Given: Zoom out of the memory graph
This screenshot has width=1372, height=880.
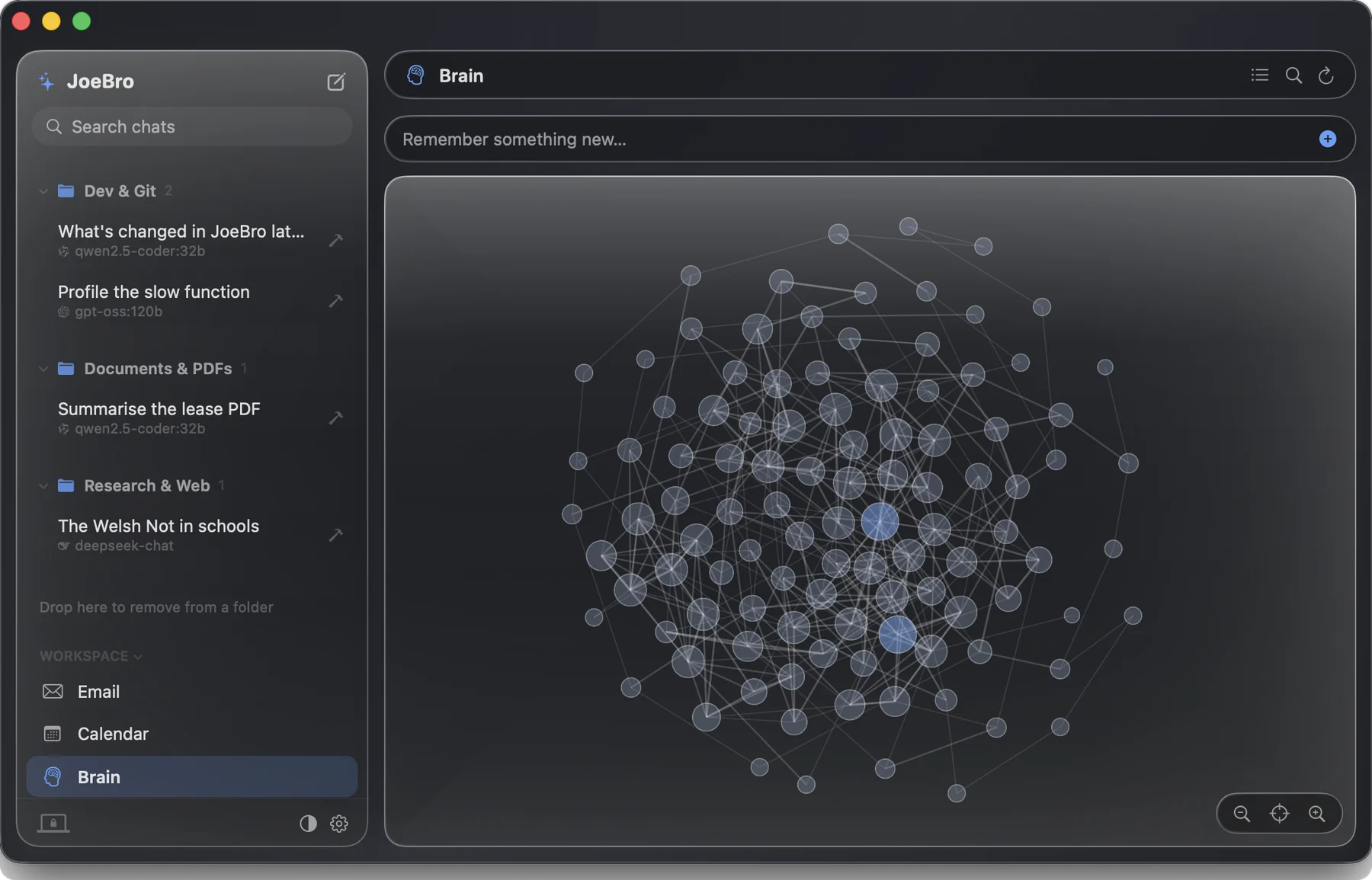Looking at the screenshot, I should [1242, 814].
